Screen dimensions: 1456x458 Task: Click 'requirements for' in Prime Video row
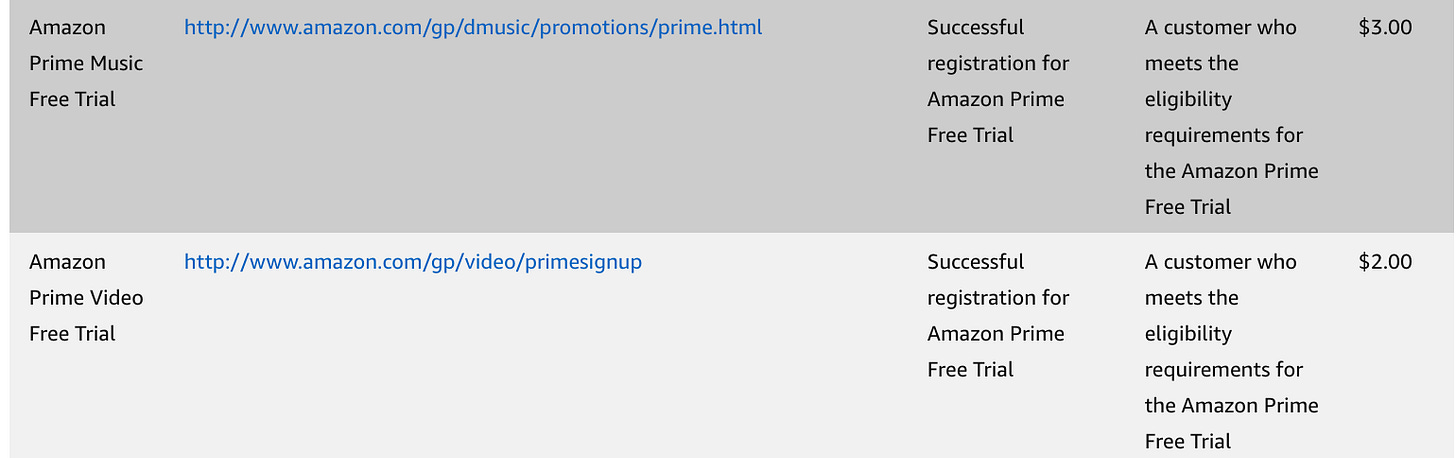1224,369
